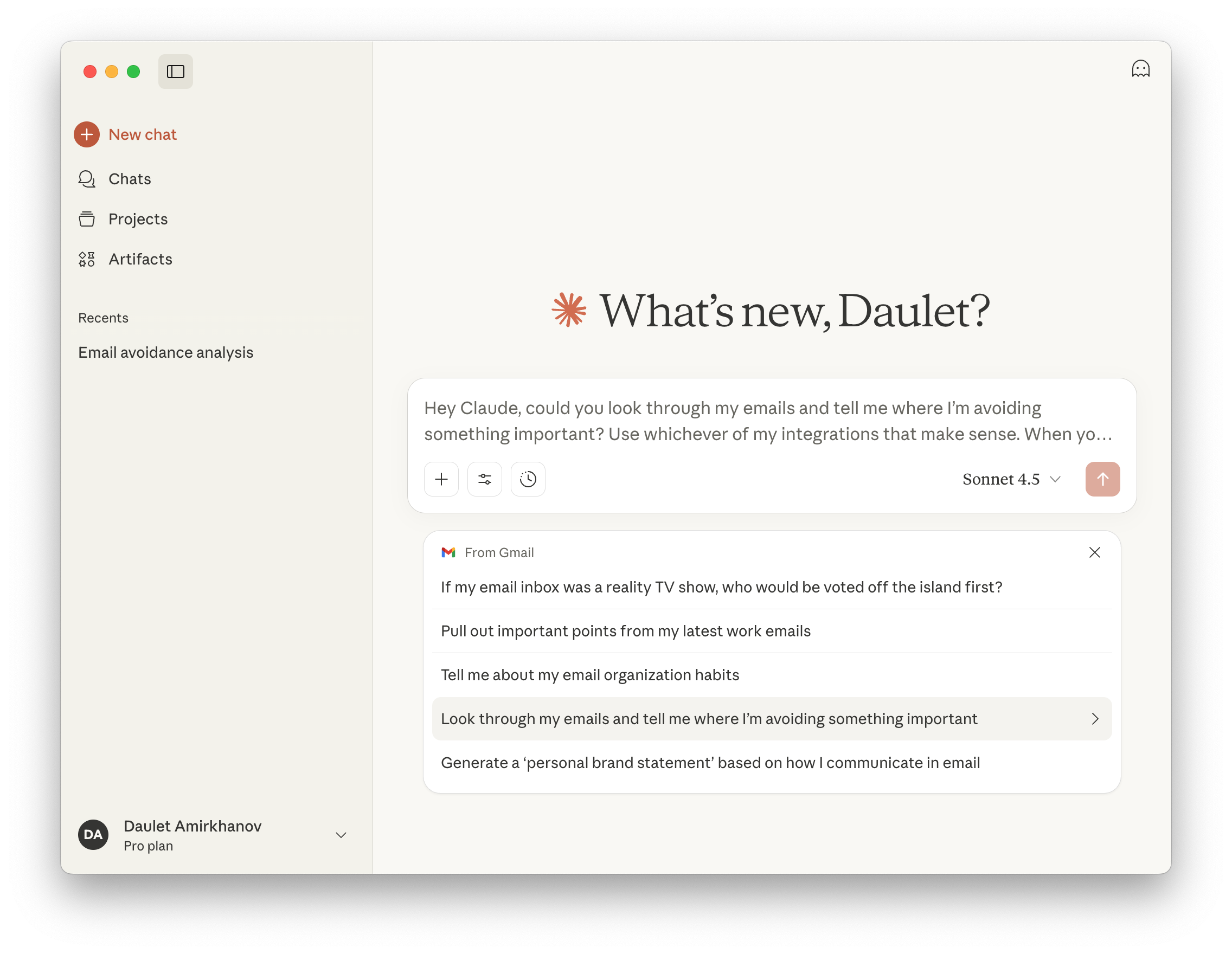Close the From Gmail suggestions panel
The height and width of the screenshot is (954, 1232).
click(x=1094, y=552)
